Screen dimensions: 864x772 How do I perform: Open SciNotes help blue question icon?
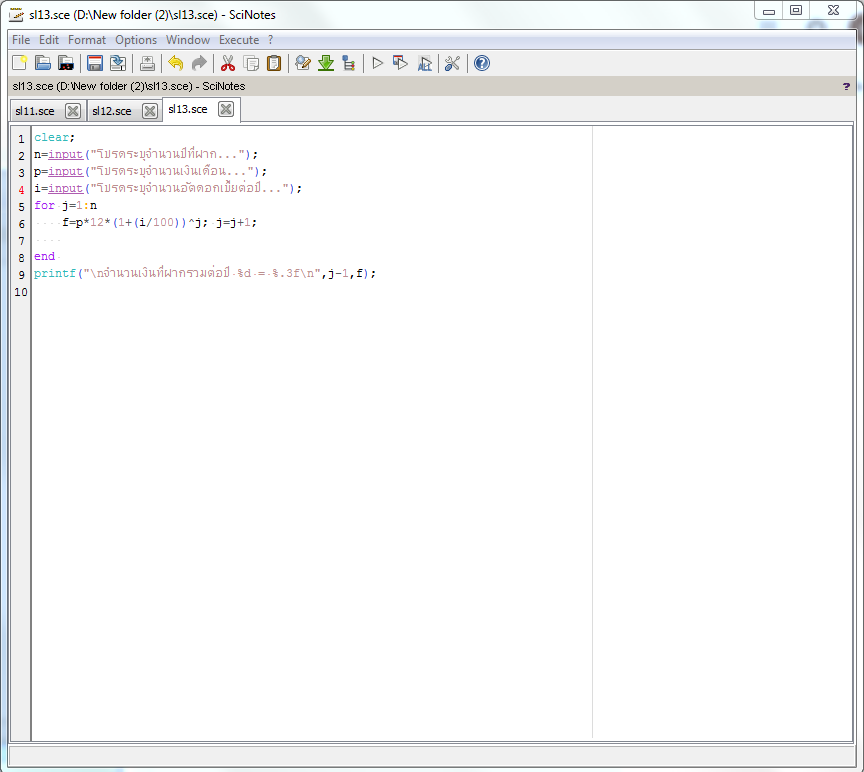click(x=482, y=63)
